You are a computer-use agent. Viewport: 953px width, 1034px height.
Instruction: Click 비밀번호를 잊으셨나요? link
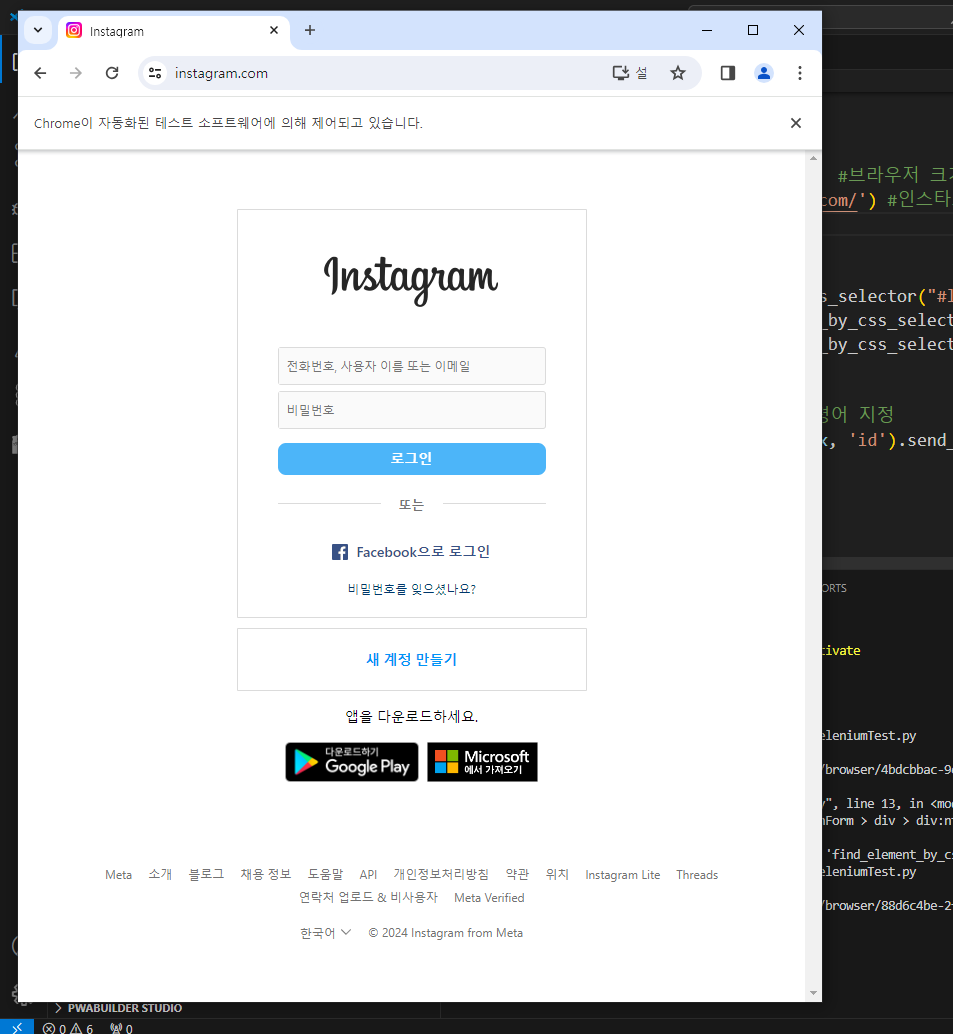(x=412, y=589)
